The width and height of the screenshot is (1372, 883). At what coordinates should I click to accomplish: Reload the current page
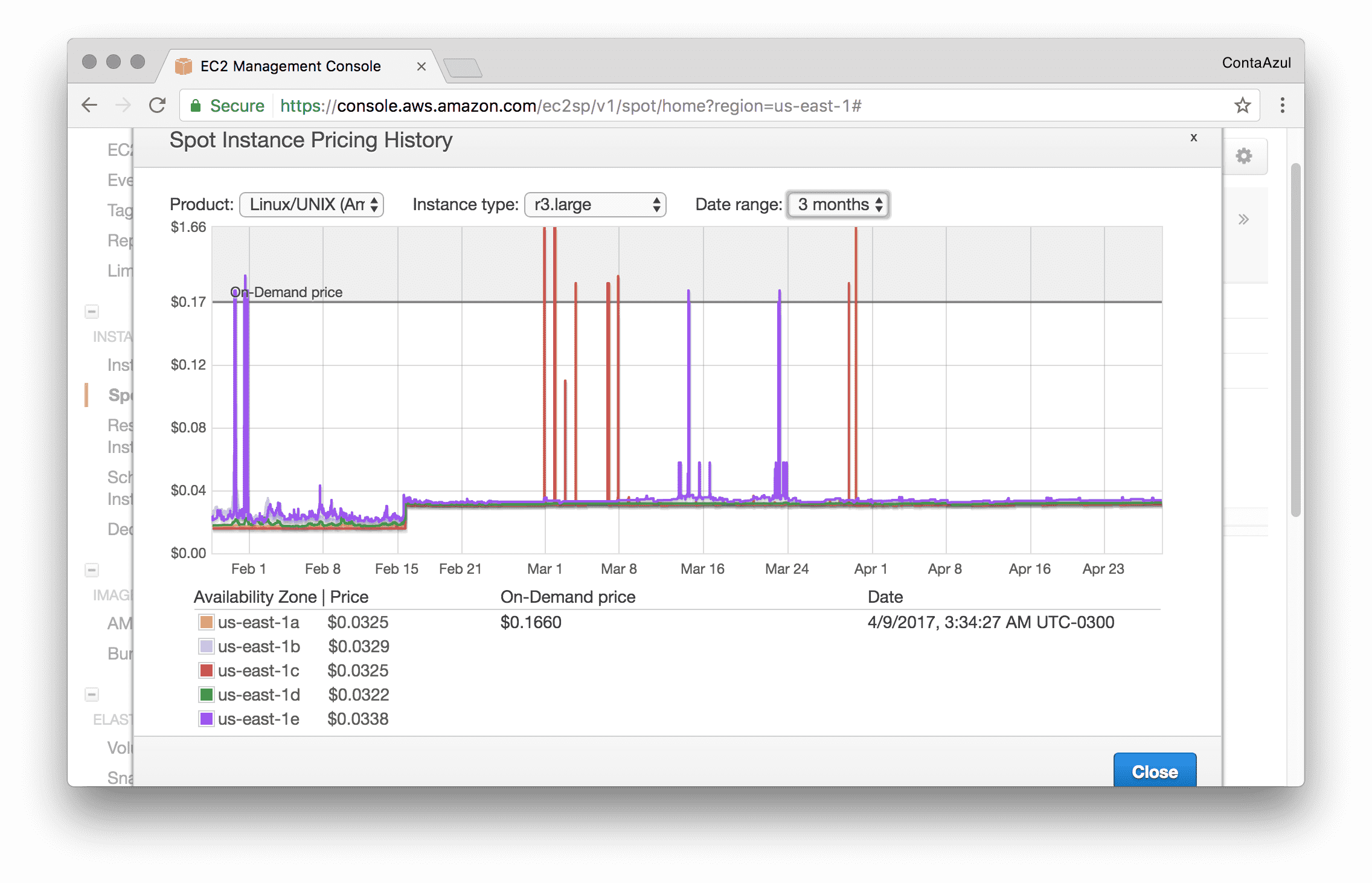coord(157,104)
